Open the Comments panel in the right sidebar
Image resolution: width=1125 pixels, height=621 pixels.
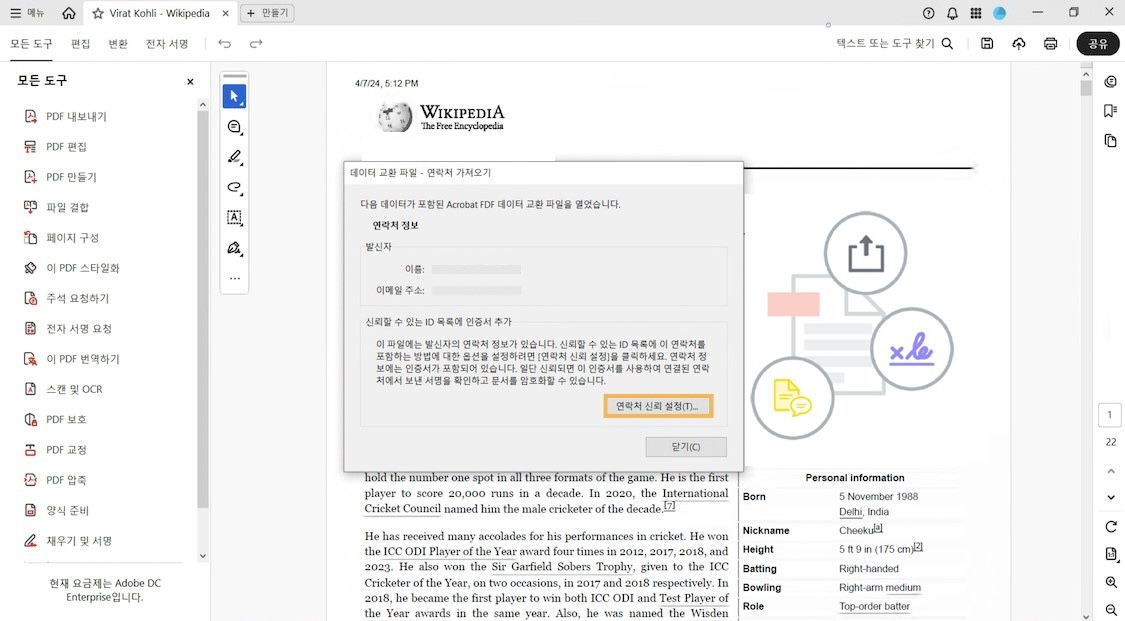click(1110, 82)
